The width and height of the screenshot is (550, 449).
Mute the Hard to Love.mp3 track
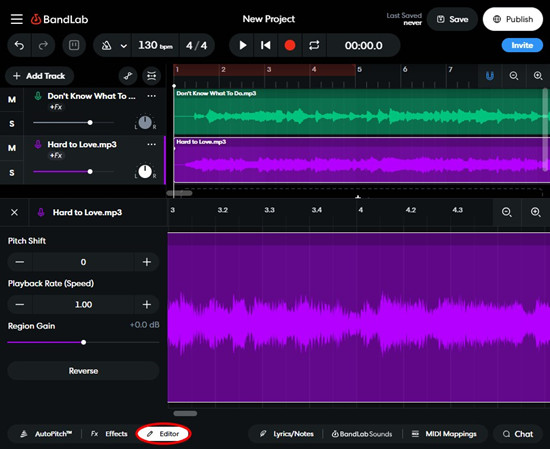point(12,148)
